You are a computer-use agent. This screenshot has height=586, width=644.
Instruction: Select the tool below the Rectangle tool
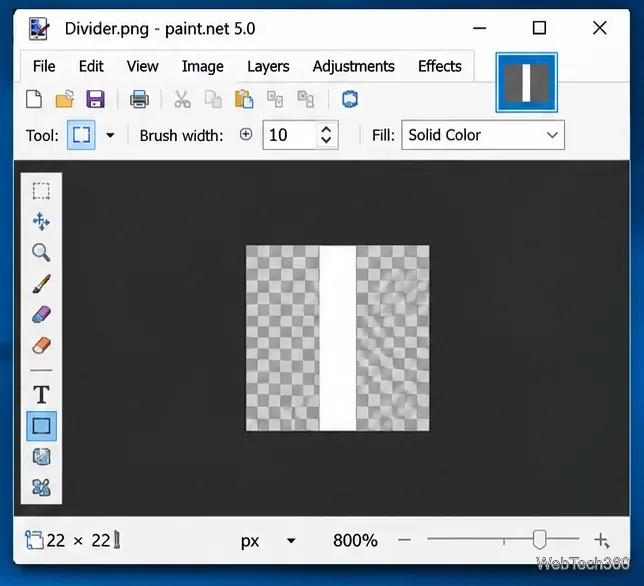[x=41, y=457]
